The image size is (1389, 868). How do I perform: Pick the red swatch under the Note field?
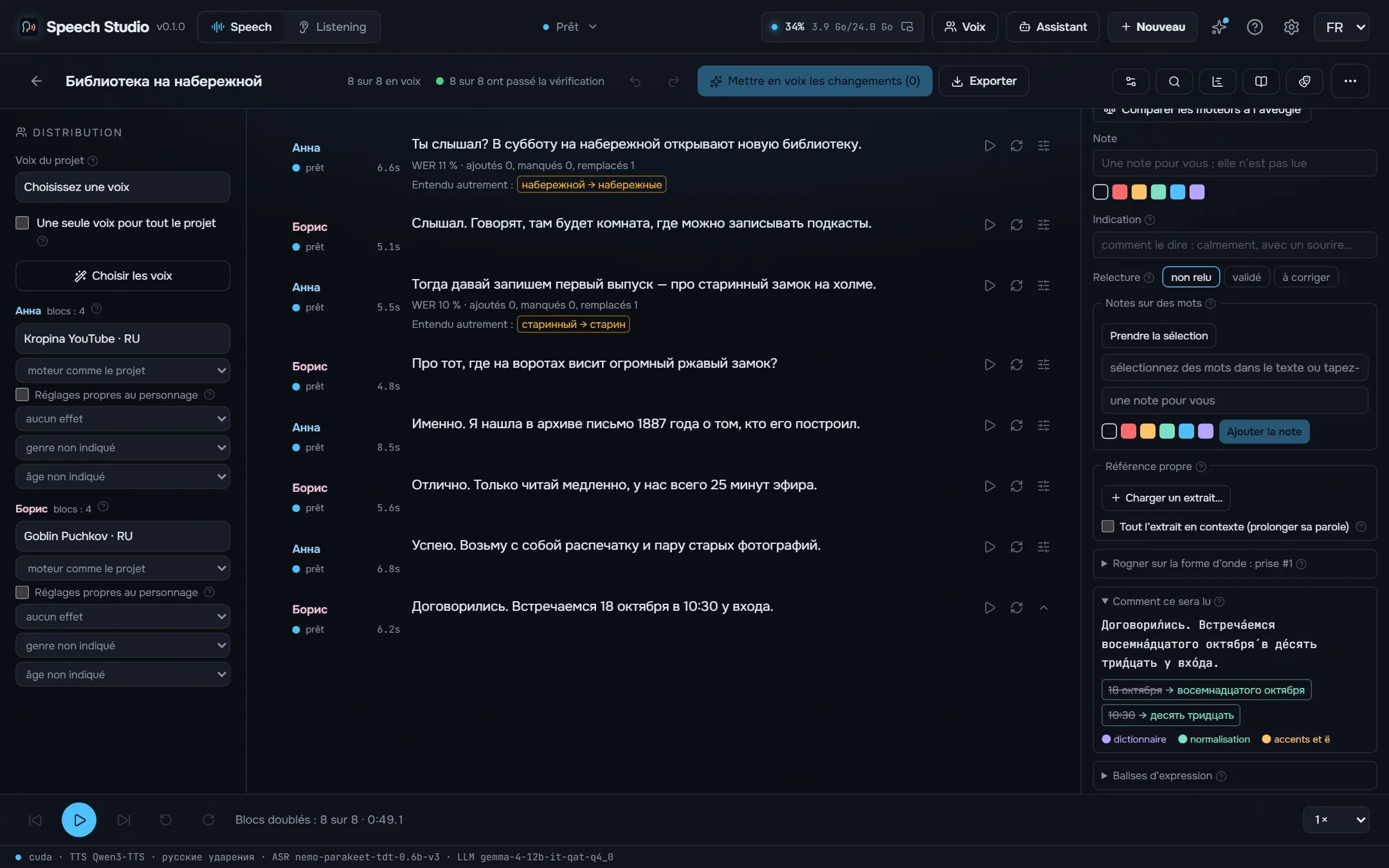click(1120, 192)
